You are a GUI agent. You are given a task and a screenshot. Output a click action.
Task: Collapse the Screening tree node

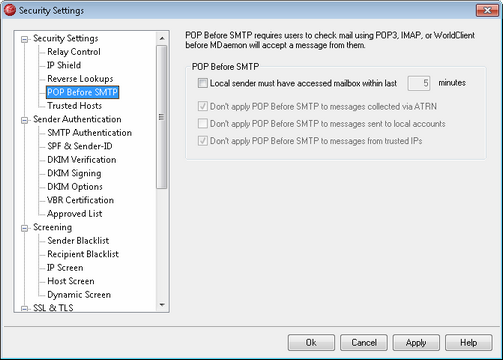tap(24, 228)
